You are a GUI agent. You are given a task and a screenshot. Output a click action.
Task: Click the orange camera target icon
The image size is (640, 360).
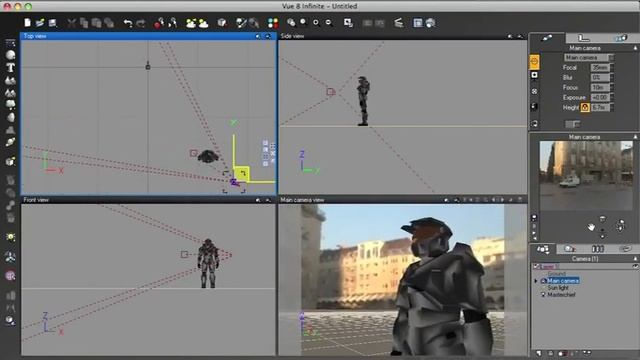pyautogui.click(x=534, y=62)
